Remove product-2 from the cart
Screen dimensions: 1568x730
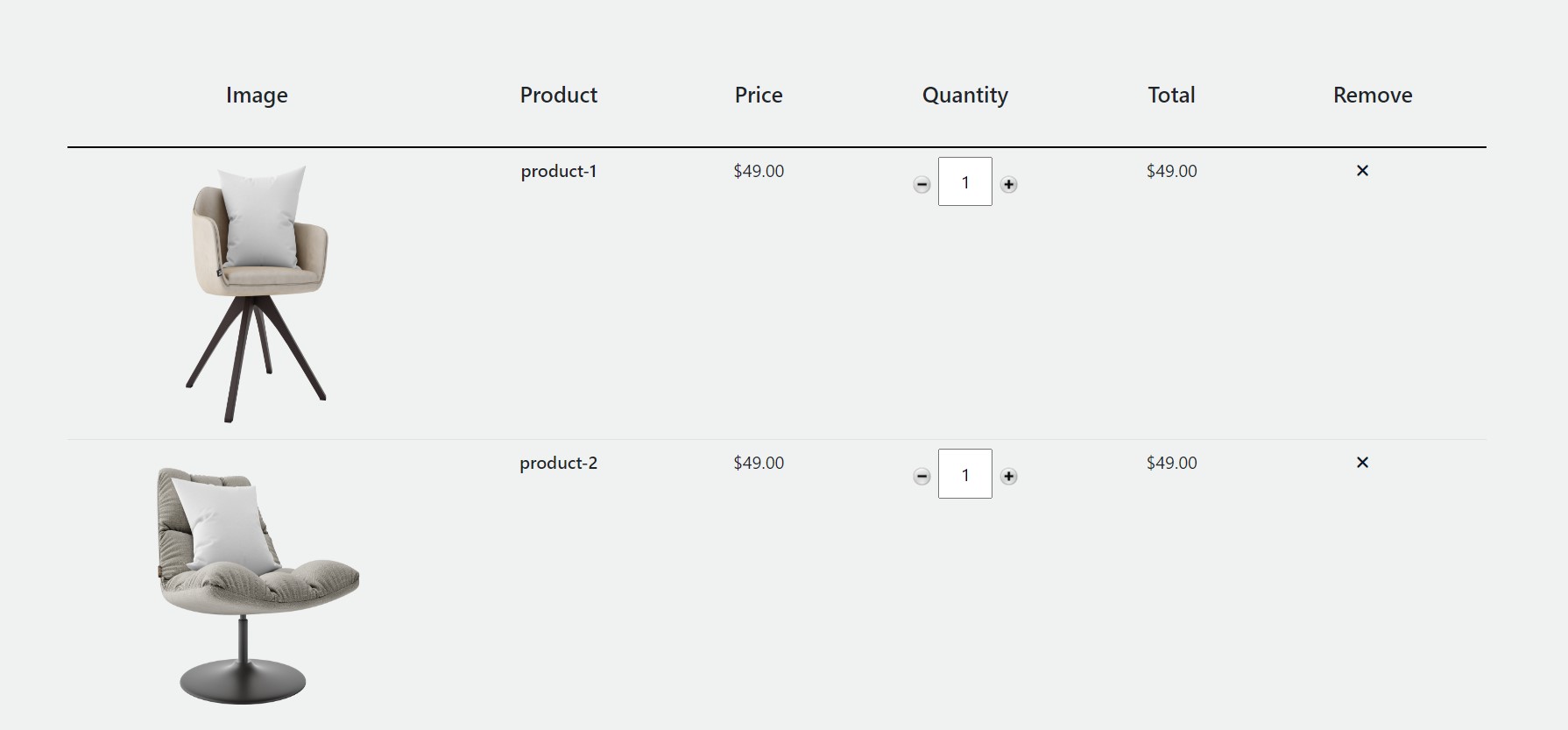pos(1362,463)
